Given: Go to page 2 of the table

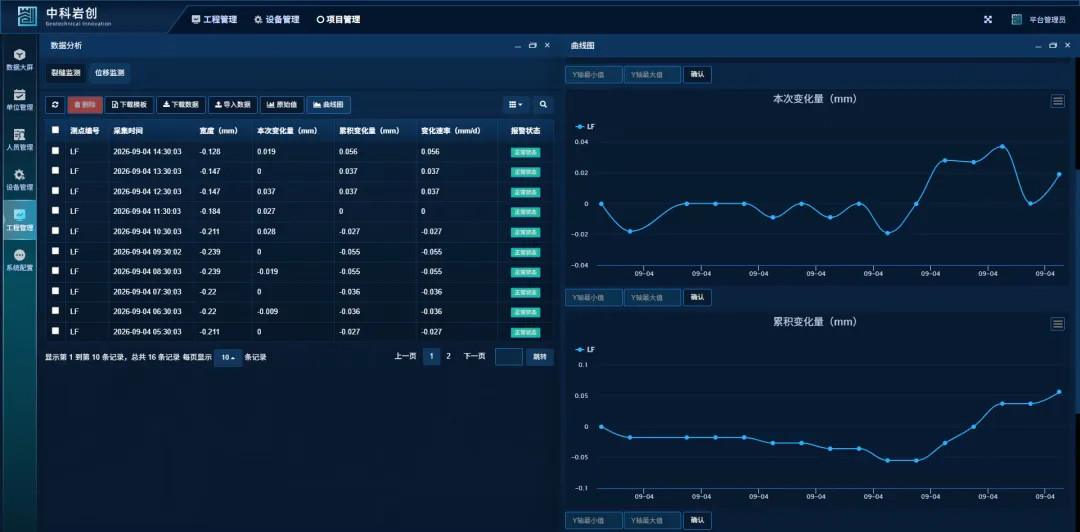Looking at the screenshot, I should [x=448, y=356].
